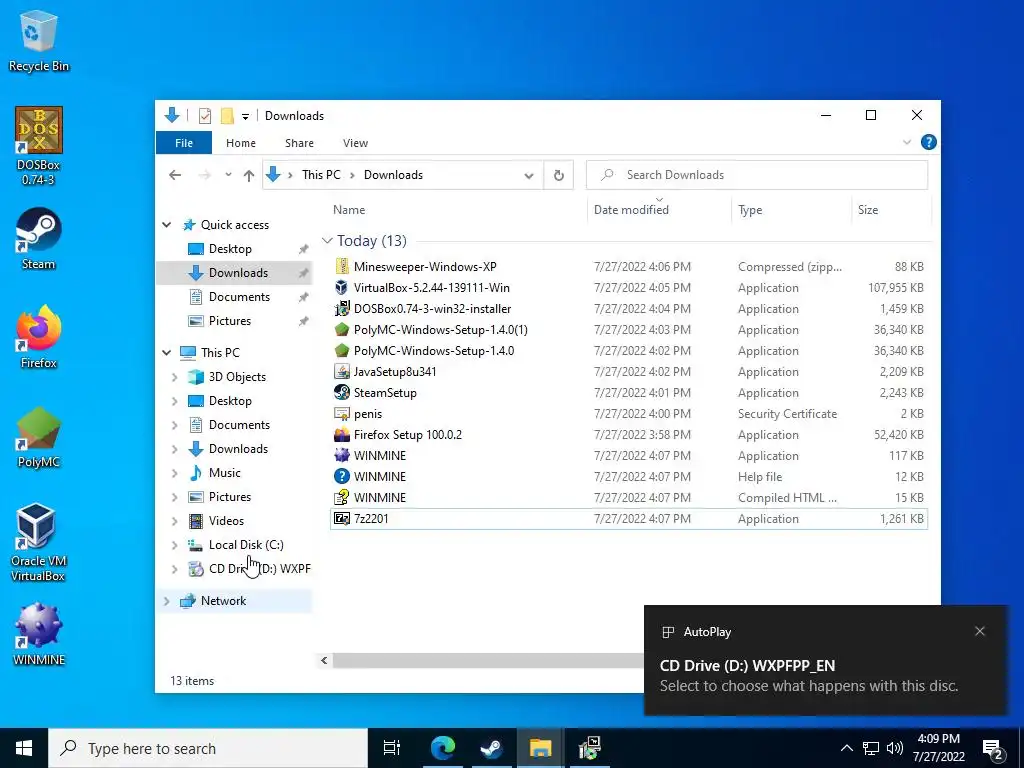
Task: Expand 3D Objects tree node
Action: 174,377
